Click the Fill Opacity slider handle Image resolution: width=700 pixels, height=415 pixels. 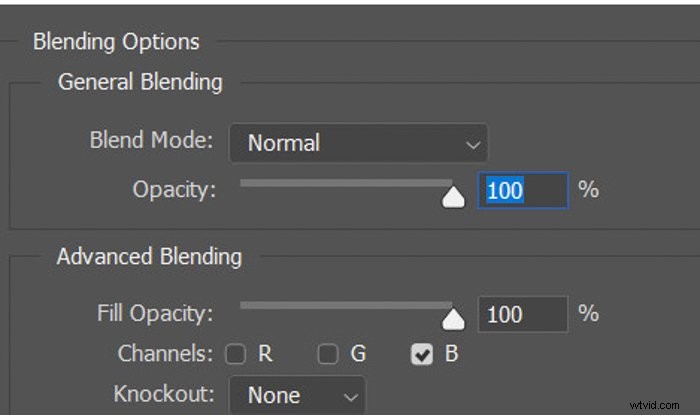tap(454, 319)
